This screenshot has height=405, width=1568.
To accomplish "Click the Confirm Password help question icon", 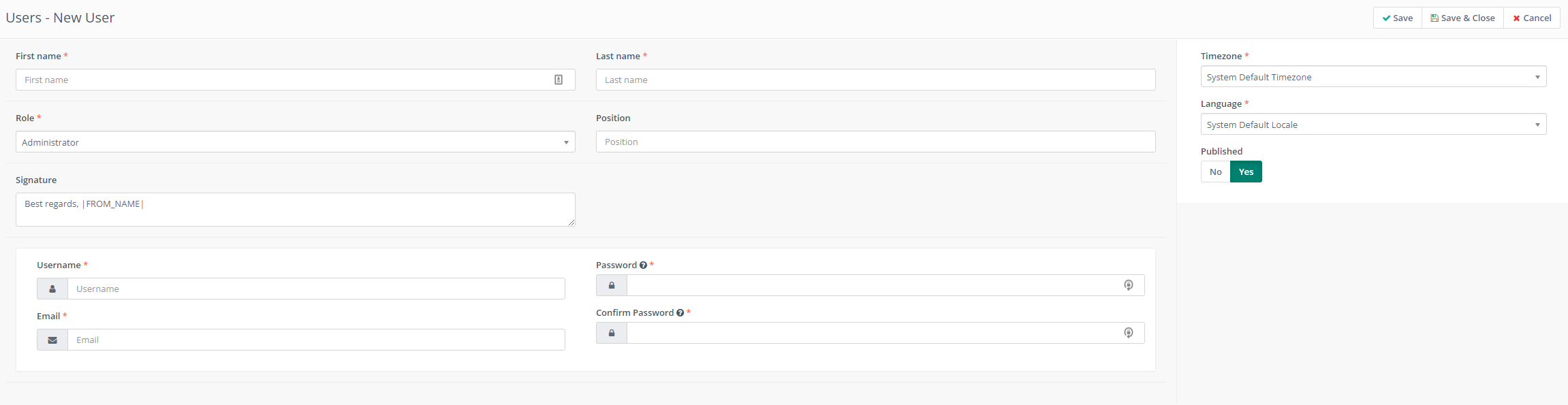I will 680,313.
